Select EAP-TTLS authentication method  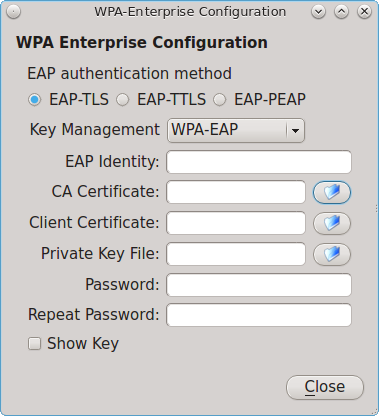(122, 100)
